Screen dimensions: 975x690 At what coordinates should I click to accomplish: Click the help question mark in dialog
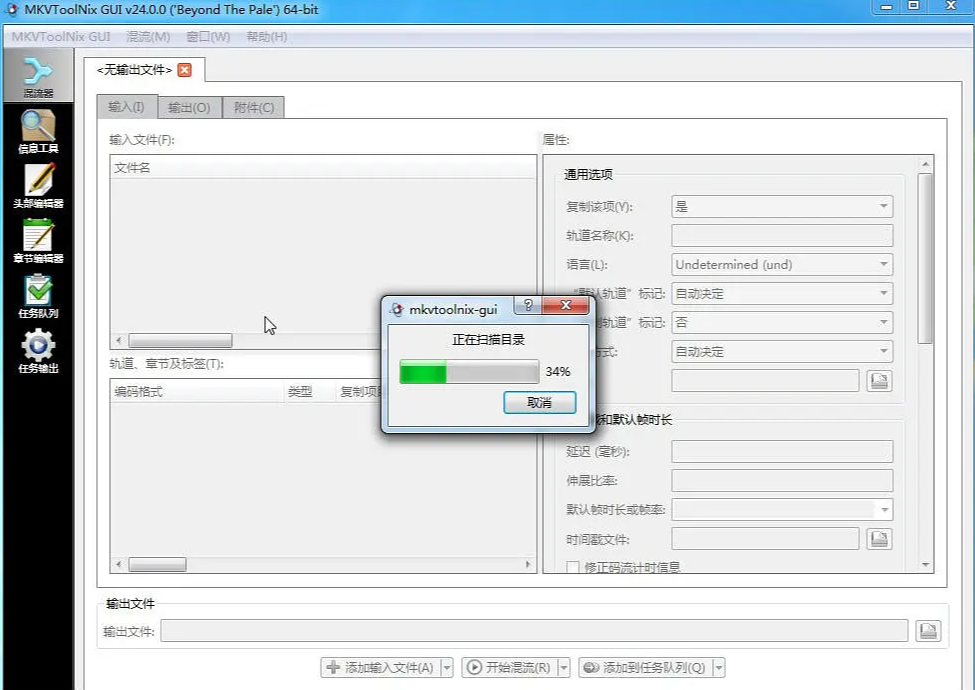click(x=528, y=305)
